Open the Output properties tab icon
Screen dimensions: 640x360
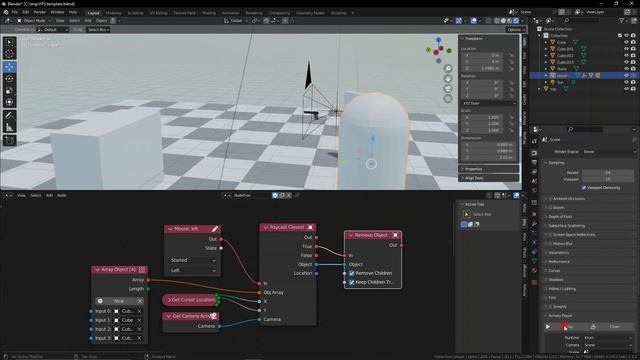534,162
